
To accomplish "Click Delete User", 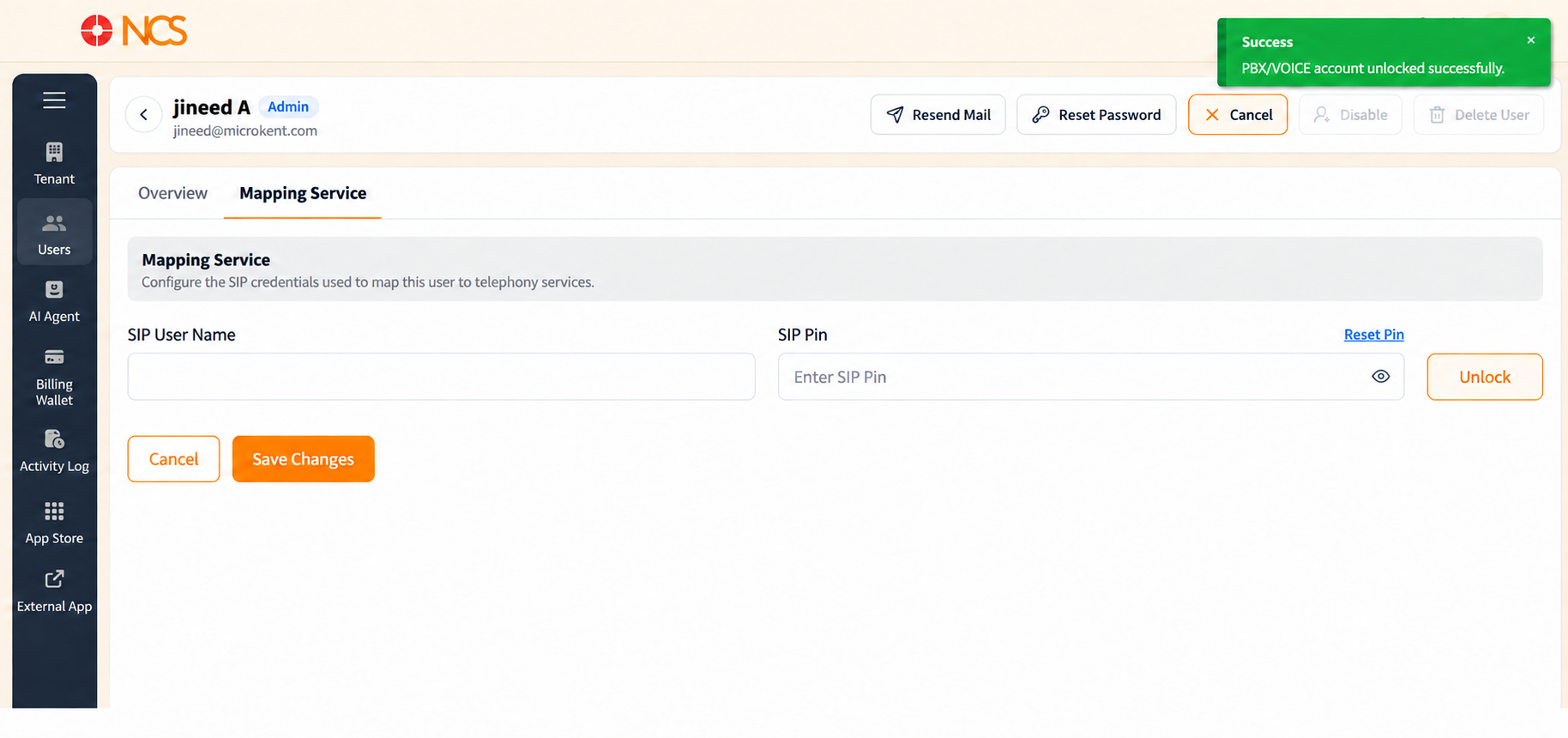I will click(x=1479, y=115).
